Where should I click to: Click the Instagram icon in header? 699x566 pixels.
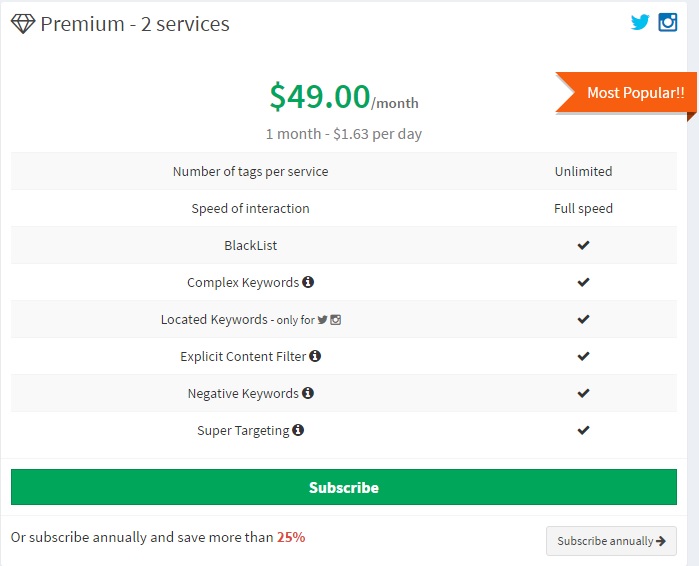coord(668,22)
